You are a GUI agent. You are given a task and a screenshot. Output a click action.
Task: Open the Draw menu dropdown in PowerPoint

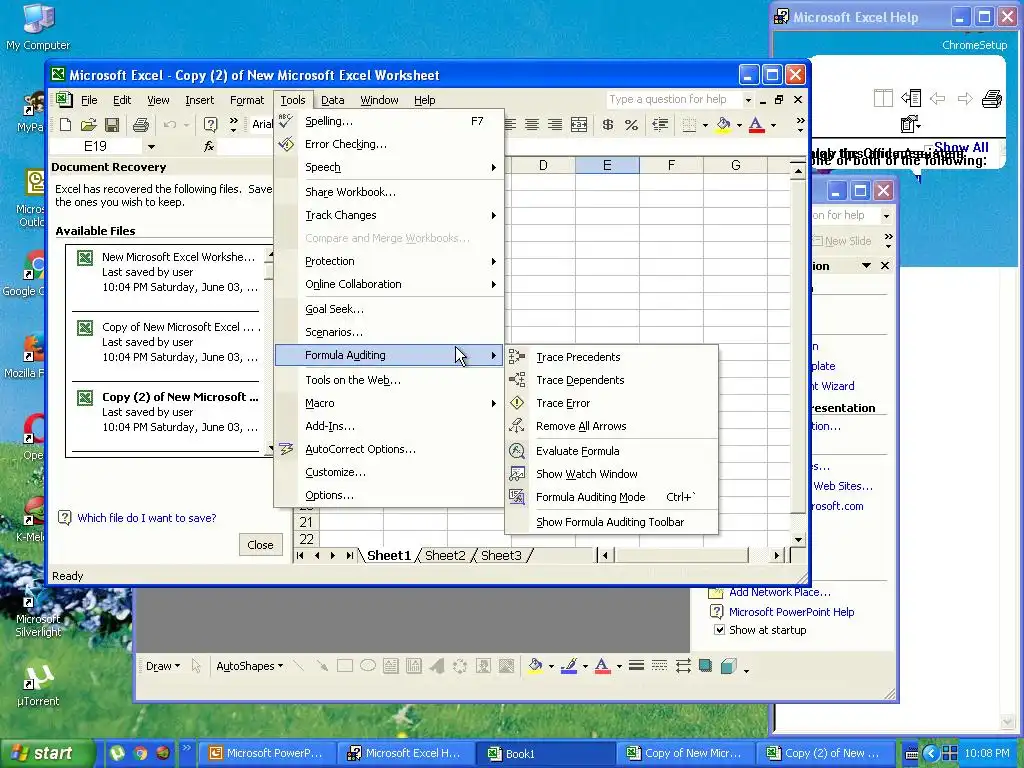(163, 665)
